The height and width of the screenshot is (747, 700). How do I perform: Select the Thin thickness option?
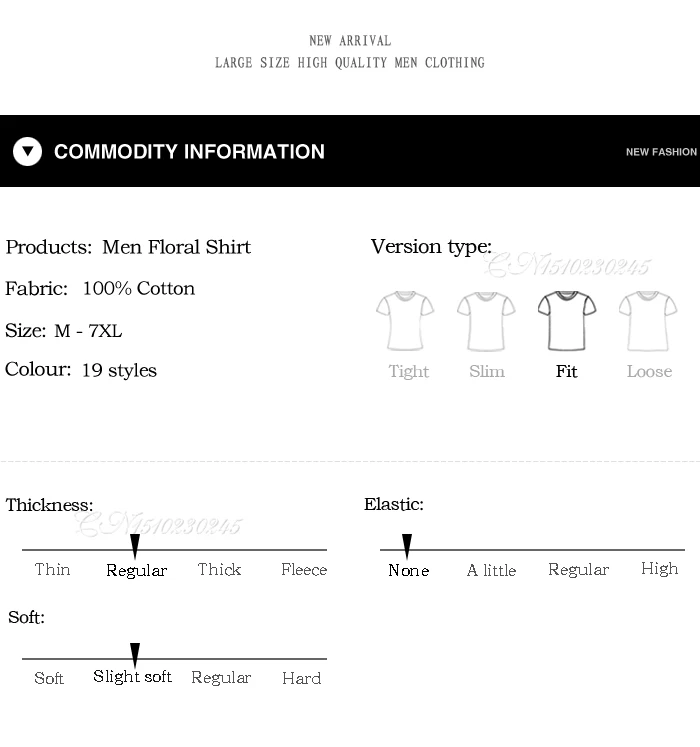pyautogui.click(x=52, y=569)
